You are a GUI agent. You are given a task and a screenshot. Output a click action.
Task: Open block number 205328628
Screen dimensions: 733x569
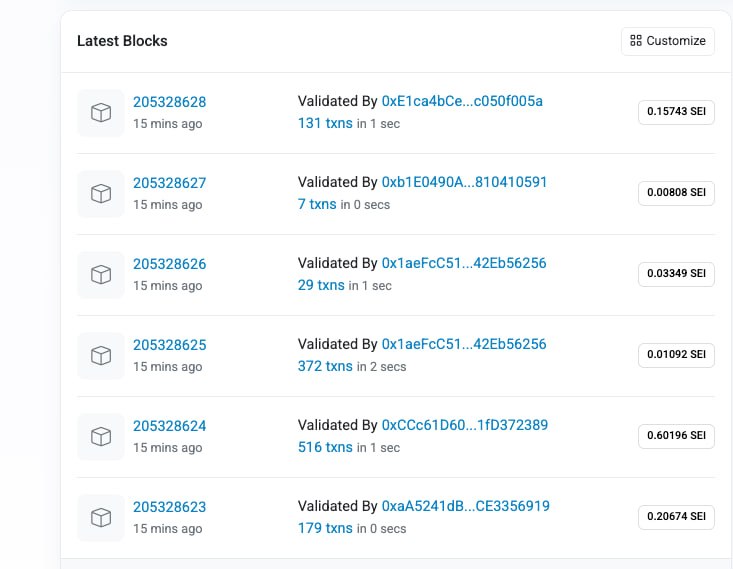(169, 102)
